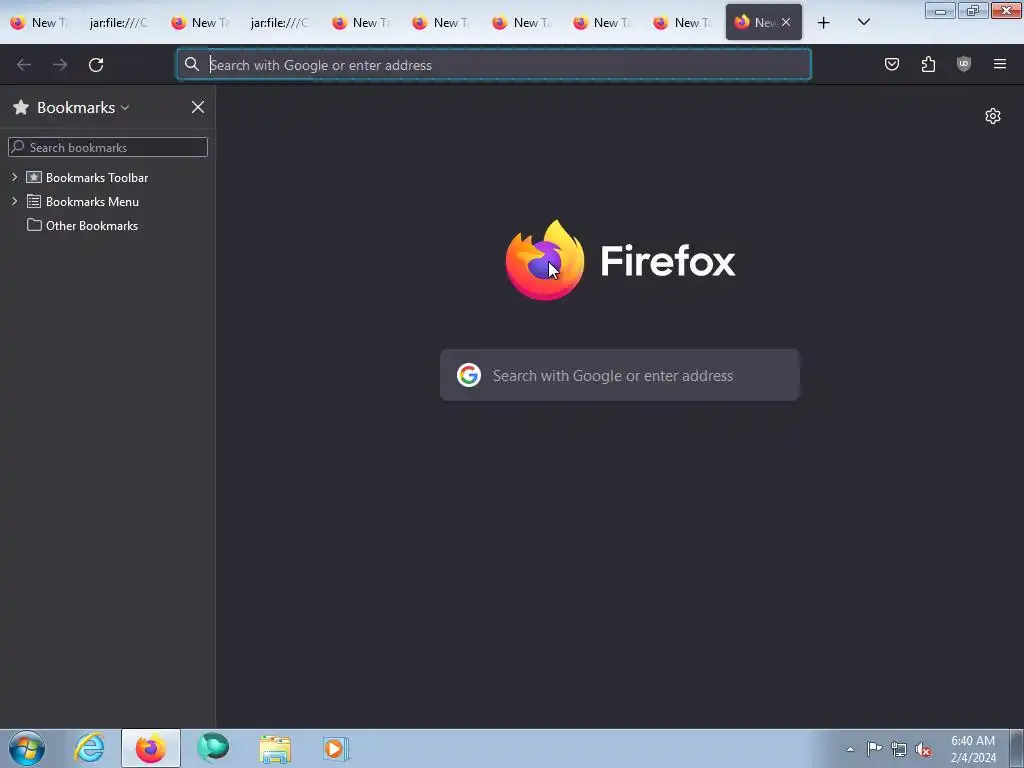Open the teal globe app in taskbar

pyautogui.click(x=213, y=748)
